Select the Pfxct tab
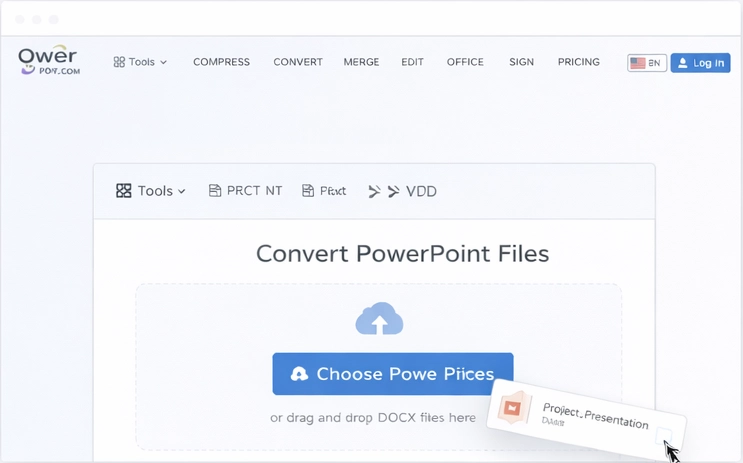This screenshot has height=463, width=743. pos(324,191)
